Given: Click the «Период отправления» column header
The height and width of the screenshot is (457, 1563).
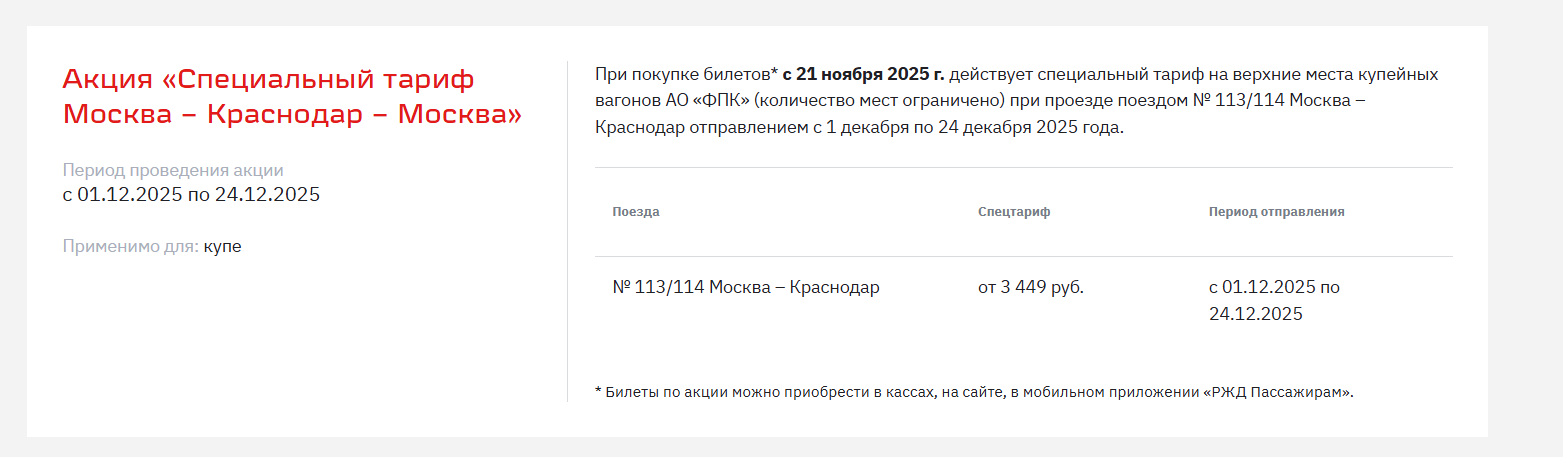Looking at the screenshot, I should 1276,212.
